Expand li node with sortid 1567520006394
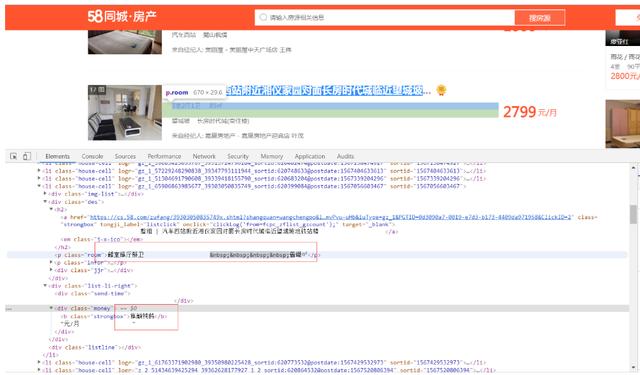This screenshot has width=640, height=375. (39, 370)
